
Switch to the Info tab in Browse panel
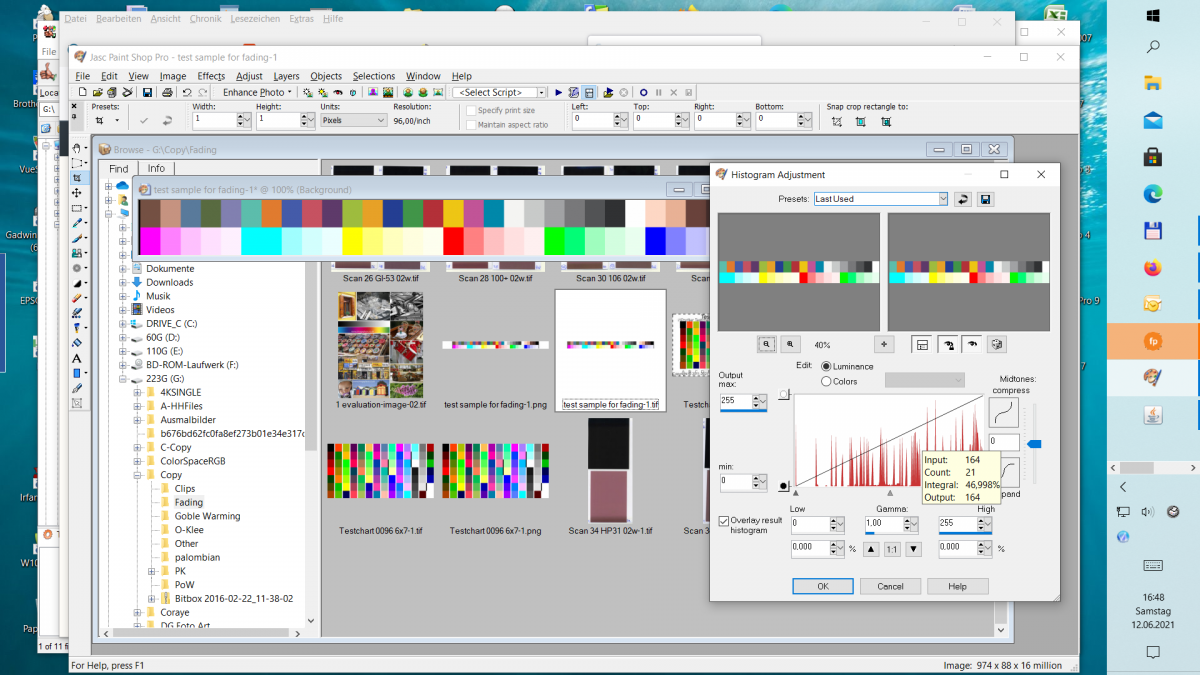[156, 169]
